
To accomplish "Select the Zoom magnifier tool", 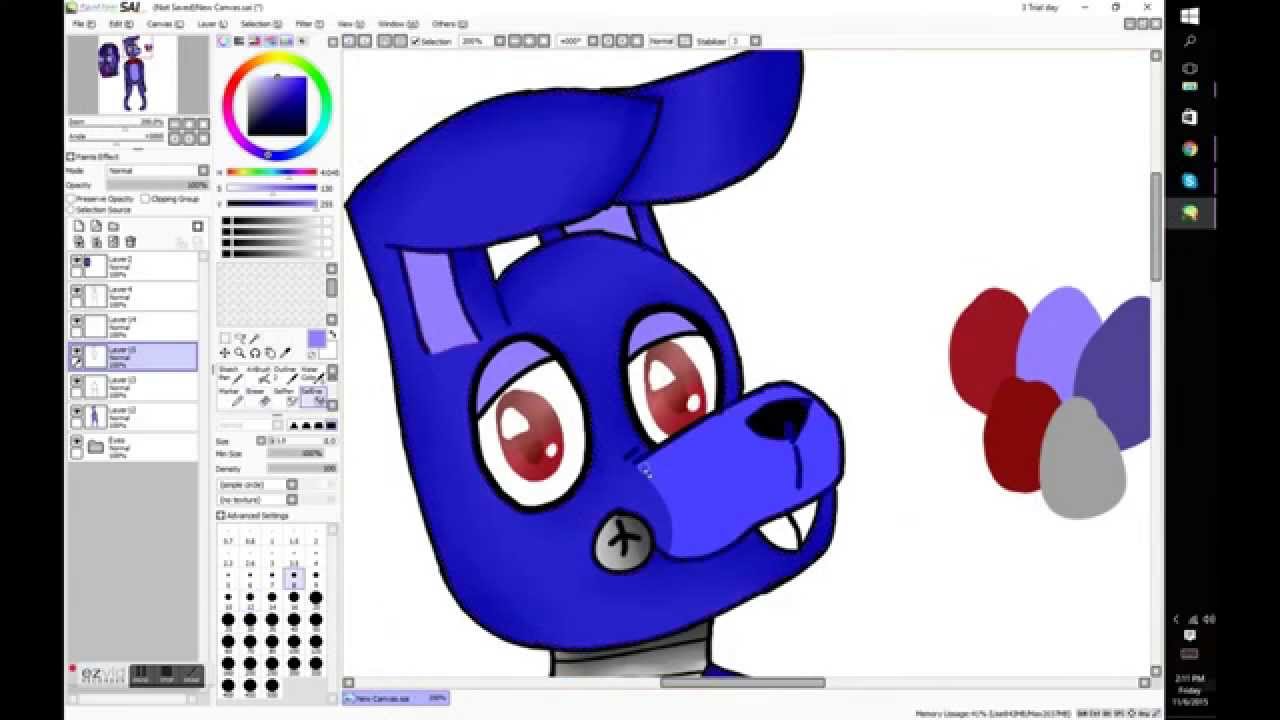I will coord(240,353).
